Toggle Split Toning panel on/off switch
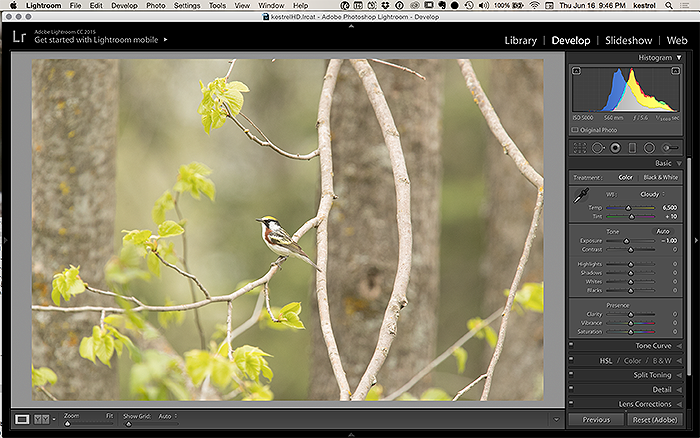The height and width of the screenshot is (438, 700). [x=571, y=373]
